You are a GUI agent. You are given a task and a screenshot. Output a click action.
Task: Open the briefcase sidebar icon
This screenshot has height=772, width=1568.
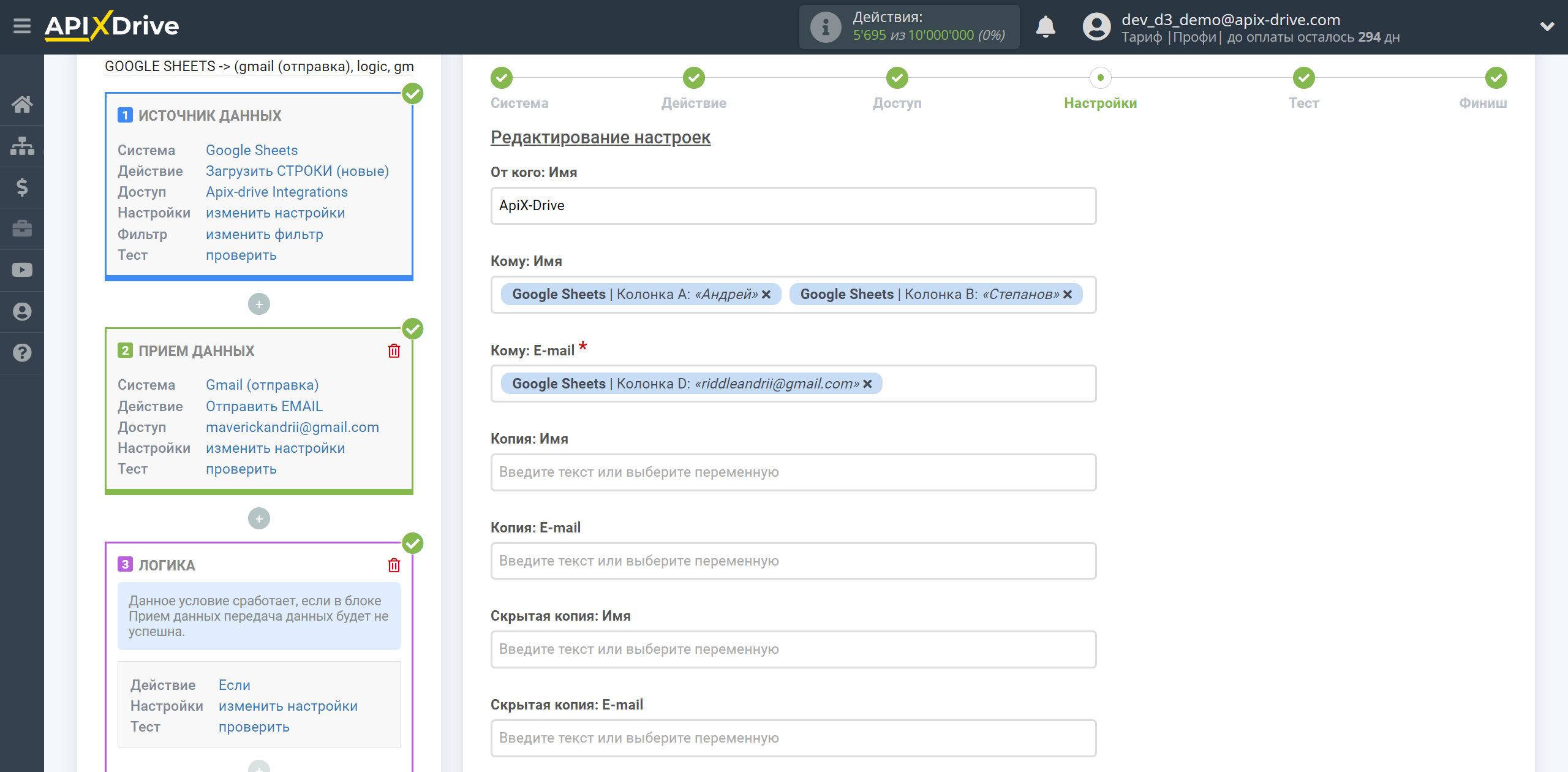click(22, 229)
